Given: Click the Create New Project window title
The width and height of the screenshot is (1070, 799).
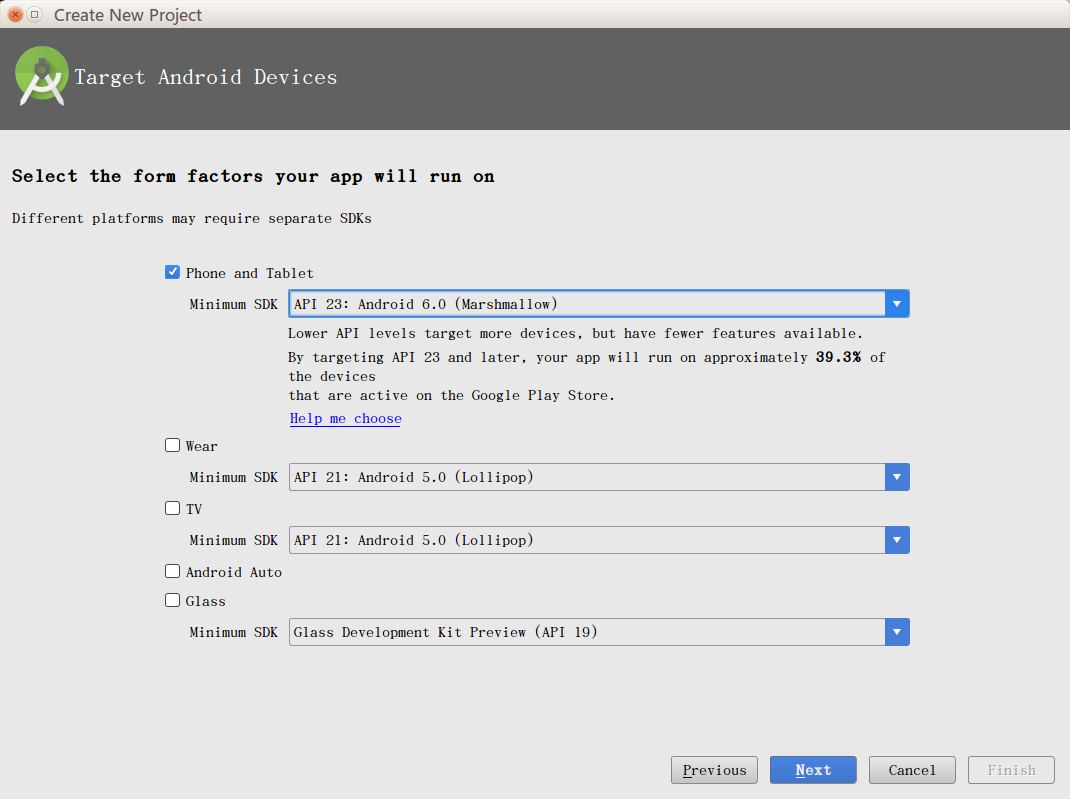Looking at the screenshot, I should coord(128,15).
